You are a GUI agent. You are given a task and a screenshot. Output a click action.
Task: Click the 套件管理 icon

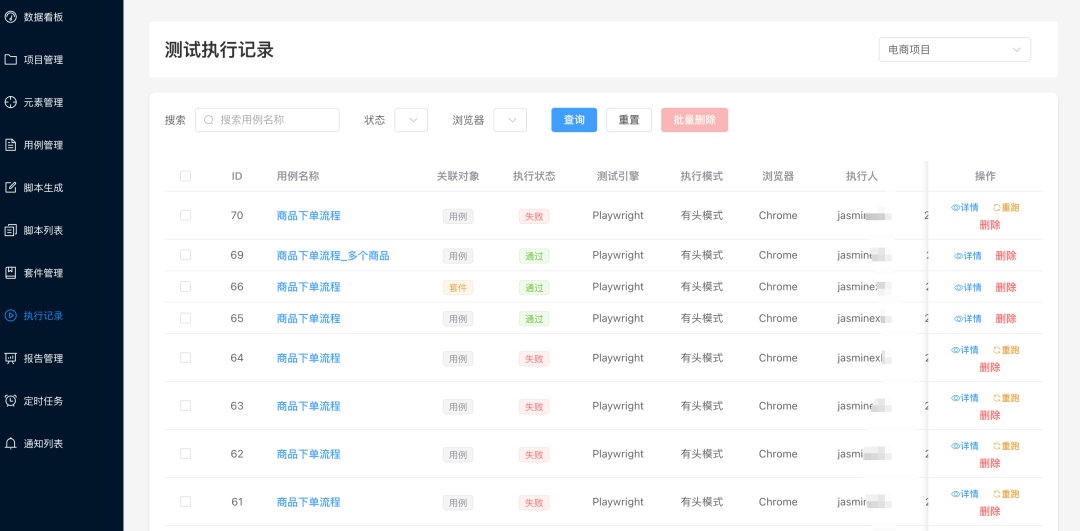[x=10, y=273]
